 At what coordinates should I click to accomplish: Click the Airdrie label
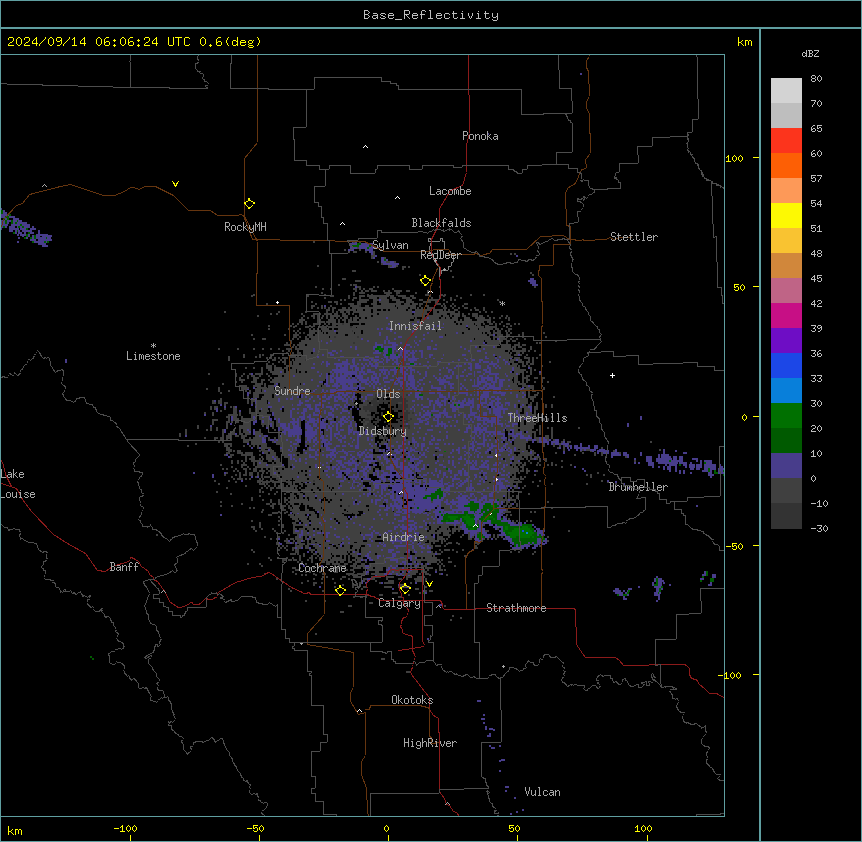(x=403, y=537)
